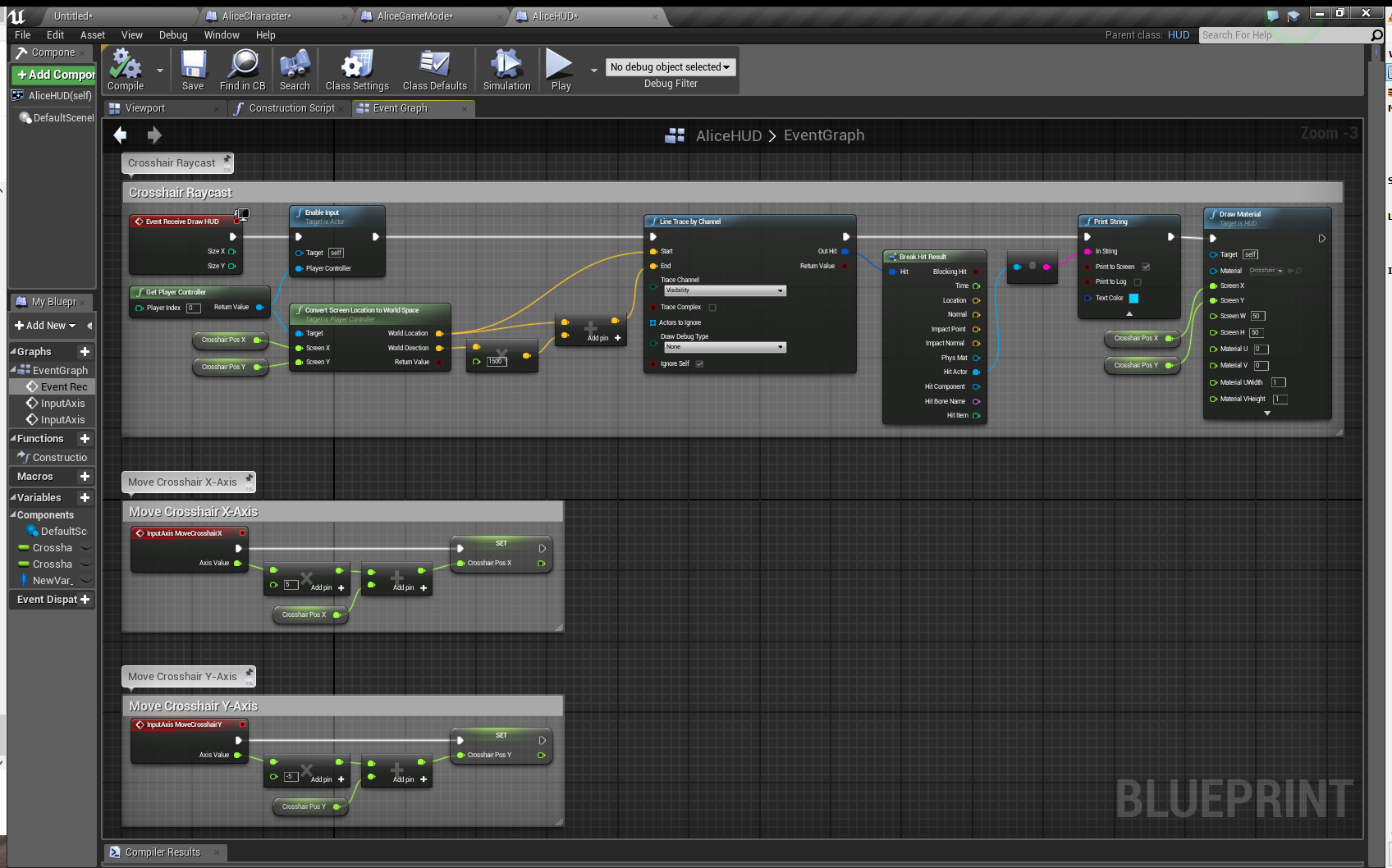Open the Asset menu
Viewport: 1392px width, 868px height.
[x=93, y=35]
